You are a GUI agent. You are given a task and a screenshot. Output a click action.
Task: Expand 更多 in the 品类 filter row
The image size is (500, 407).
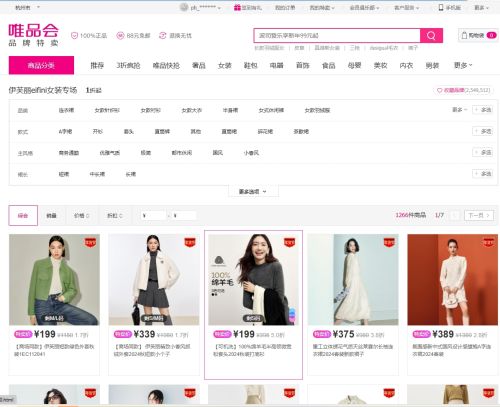(x=460, y=110)
